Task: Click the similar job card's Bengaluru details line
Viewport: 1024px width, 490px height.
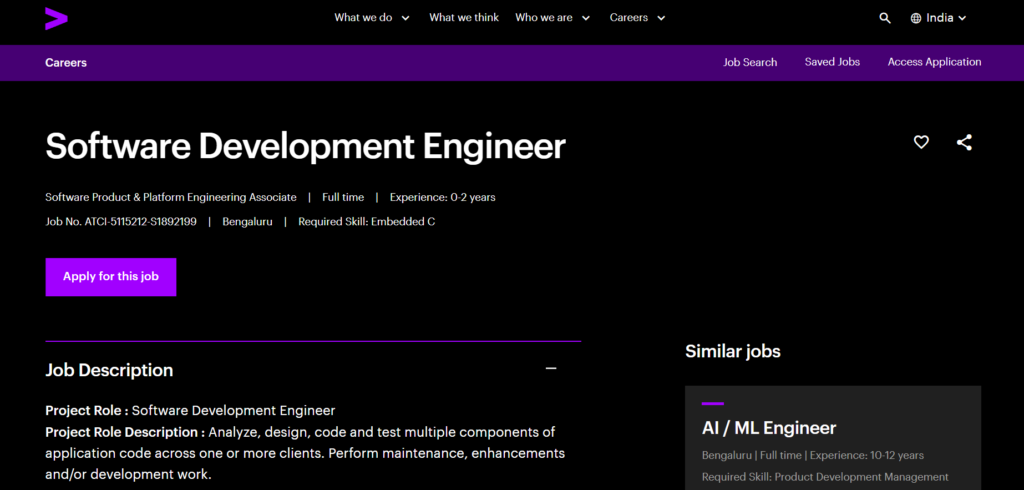Action: 812,456
